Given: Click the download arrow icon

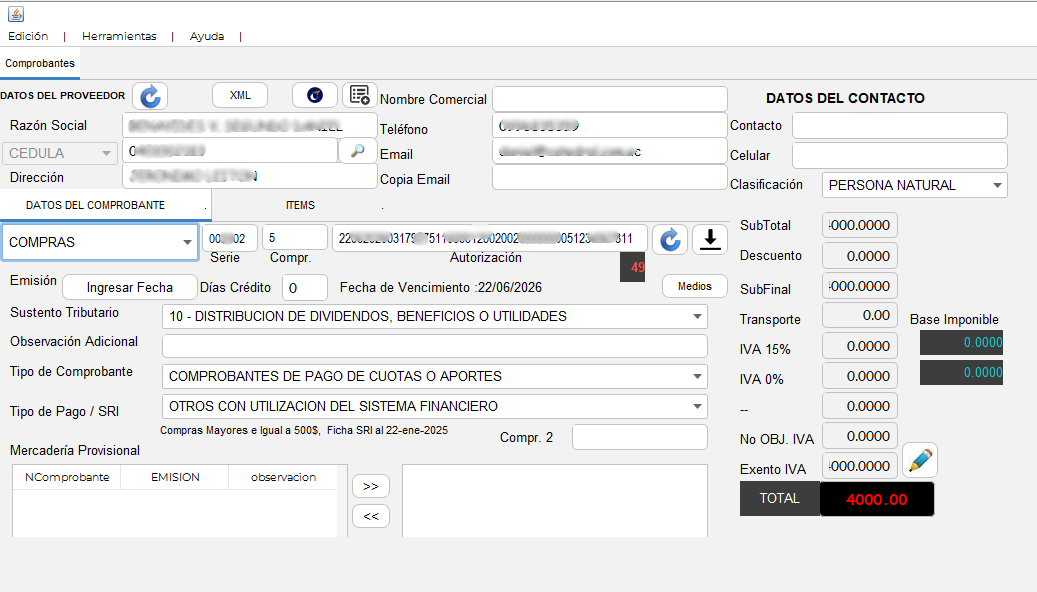Looking at the screenshot, I should (x=710, y=239).
